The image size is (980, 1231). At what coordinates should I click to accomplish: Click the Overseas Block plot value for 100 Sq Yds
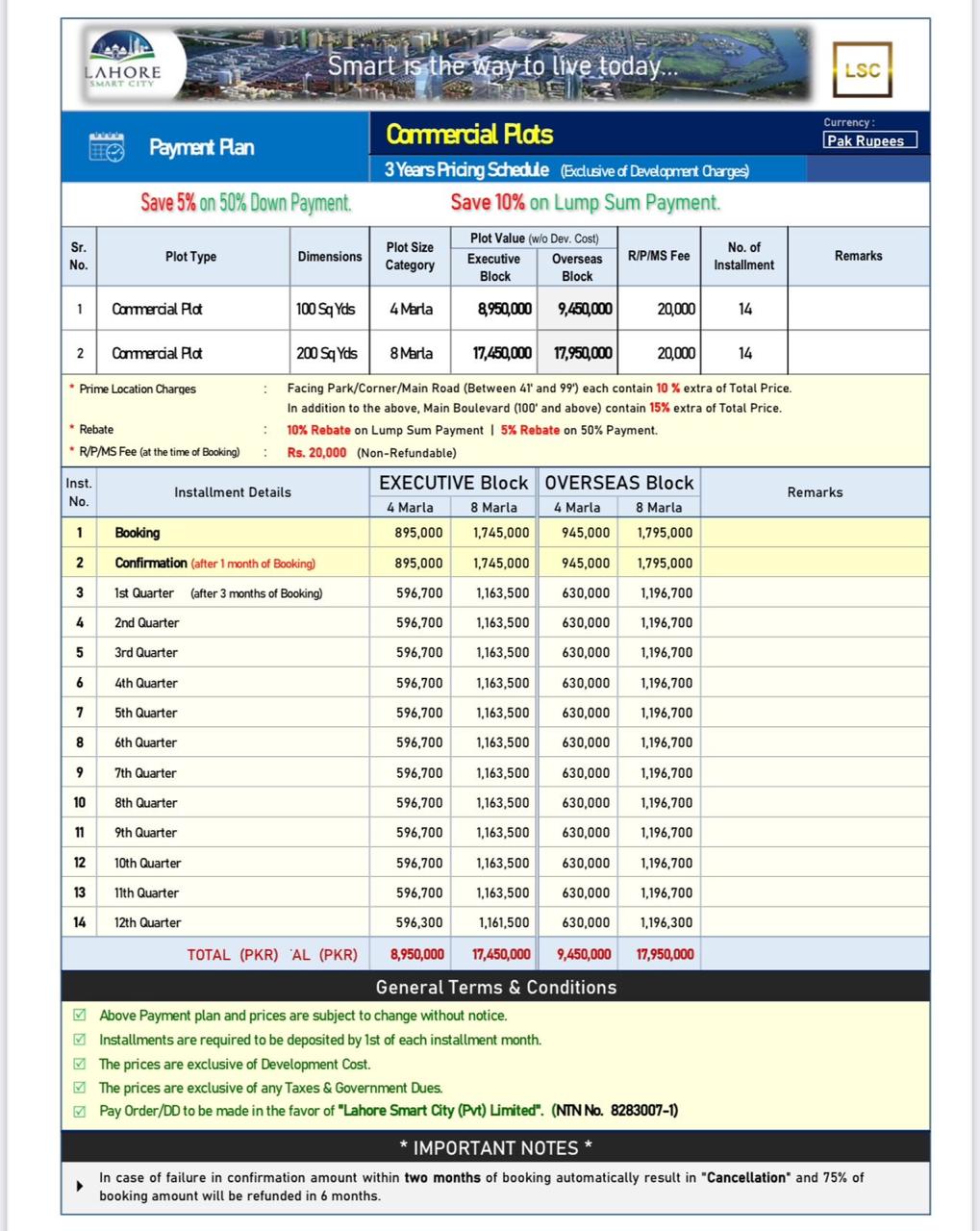[x=585, y=309]
